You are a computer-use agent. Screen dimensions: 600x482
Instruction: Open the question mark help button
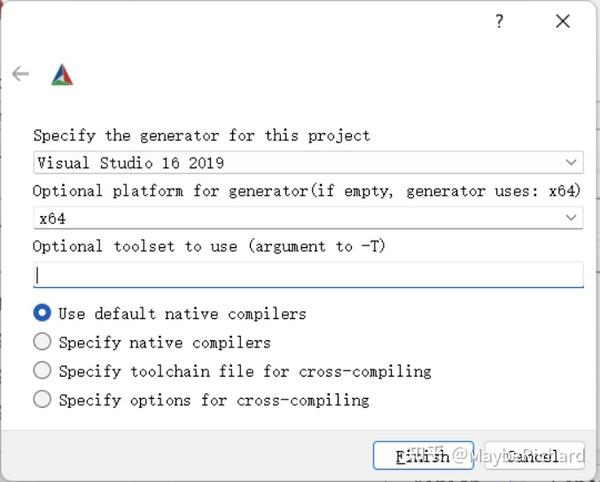499,21
